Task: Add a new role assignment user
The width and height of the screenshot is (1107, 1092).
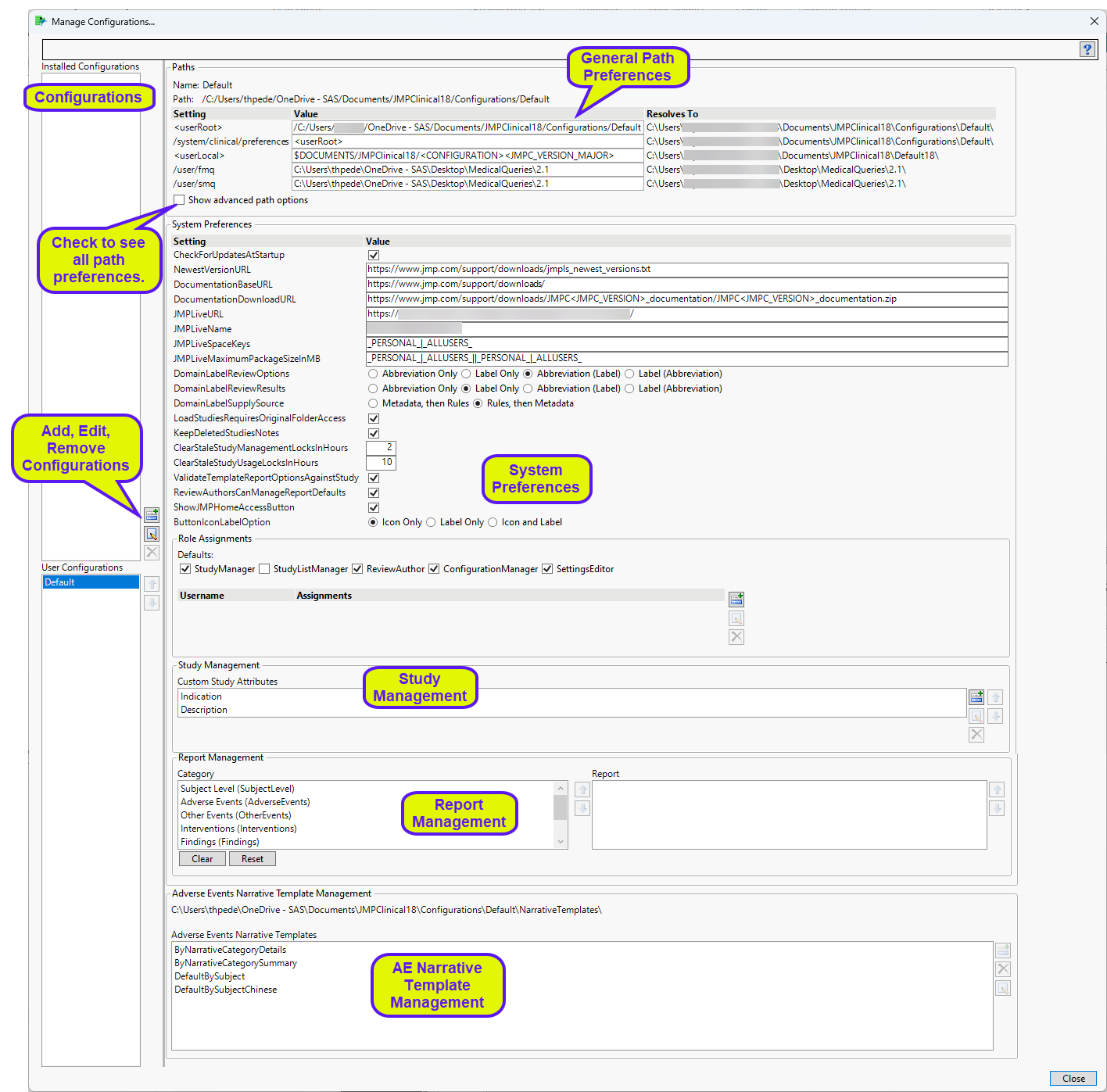Action: tap(736, 600)
